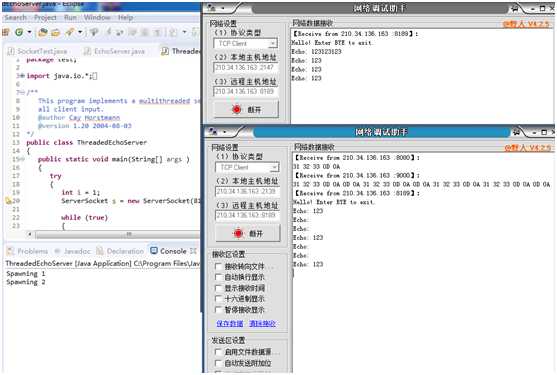Switch to the Javadoc tab
Image resolution: width=557 pixels, height=375 pixels.
72,251
